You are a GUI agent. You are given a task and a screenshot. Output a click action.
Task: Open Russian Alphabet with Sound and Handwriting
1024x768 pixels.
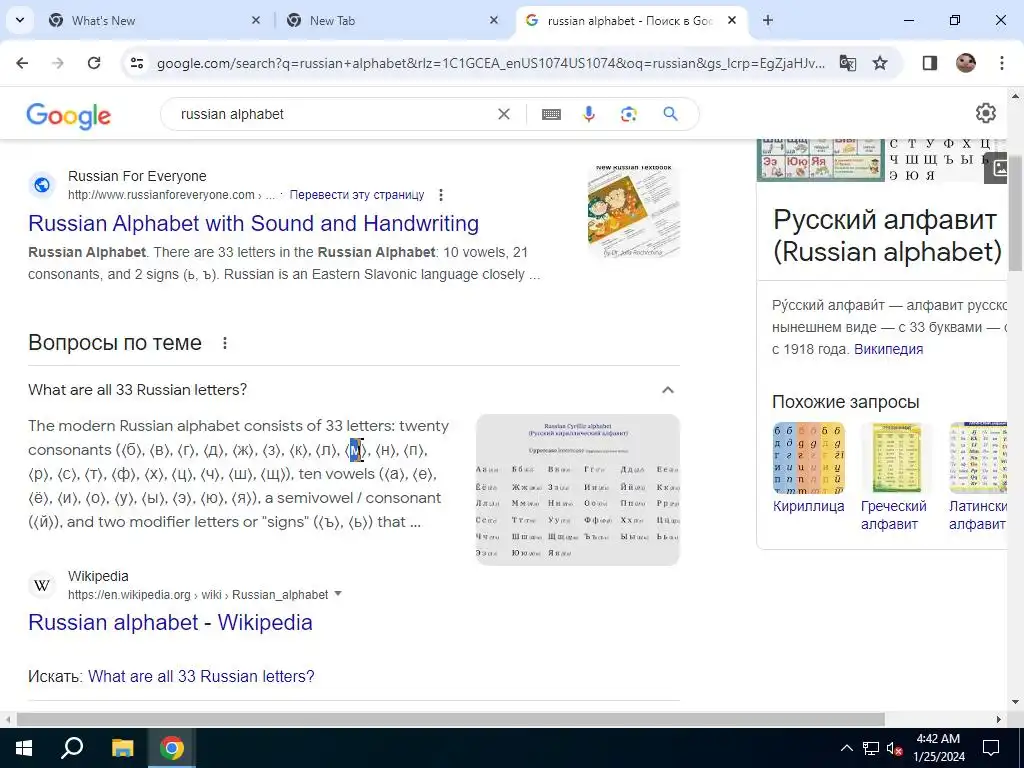click(x=253, y=223)
